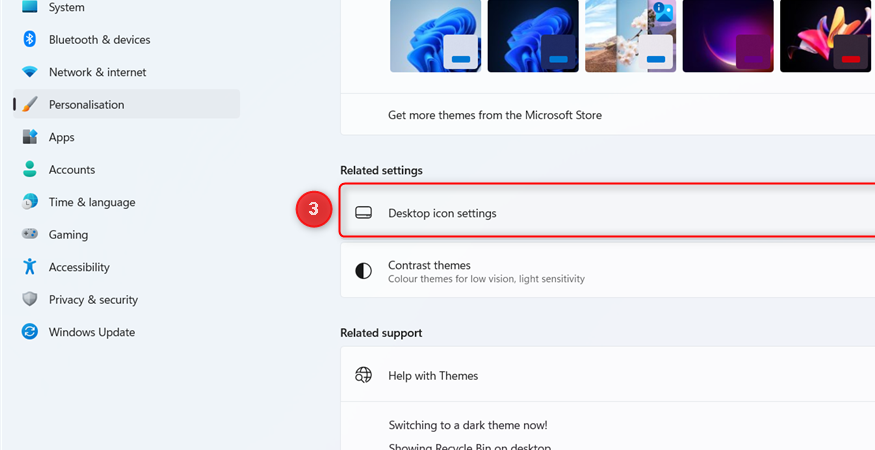
Task: Apply the colorful Captured Motion flower theme
Action: [825, 36]
